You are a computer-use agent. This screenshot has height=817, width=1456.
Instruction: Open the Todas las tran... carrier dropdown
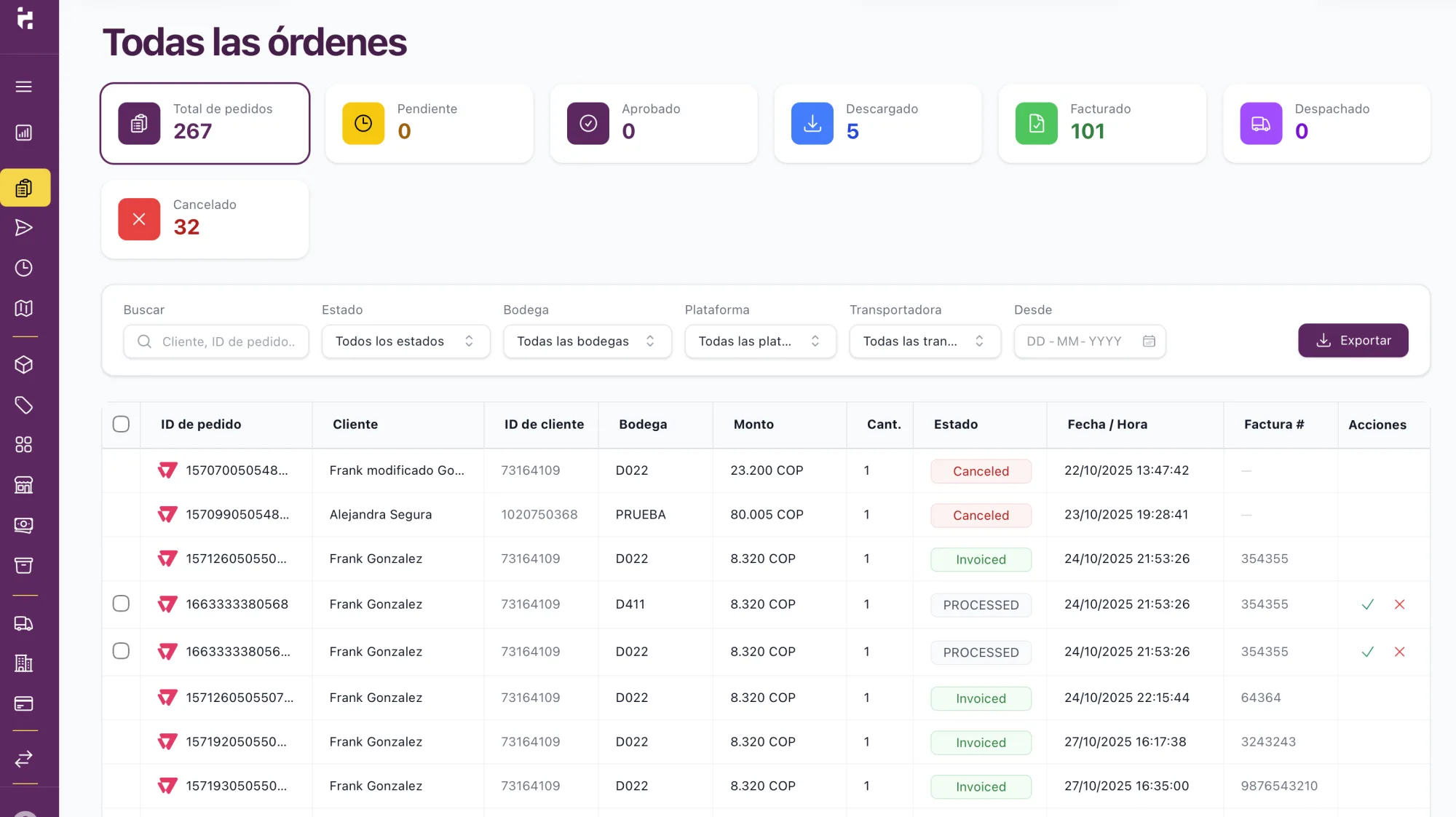point(925,342)
